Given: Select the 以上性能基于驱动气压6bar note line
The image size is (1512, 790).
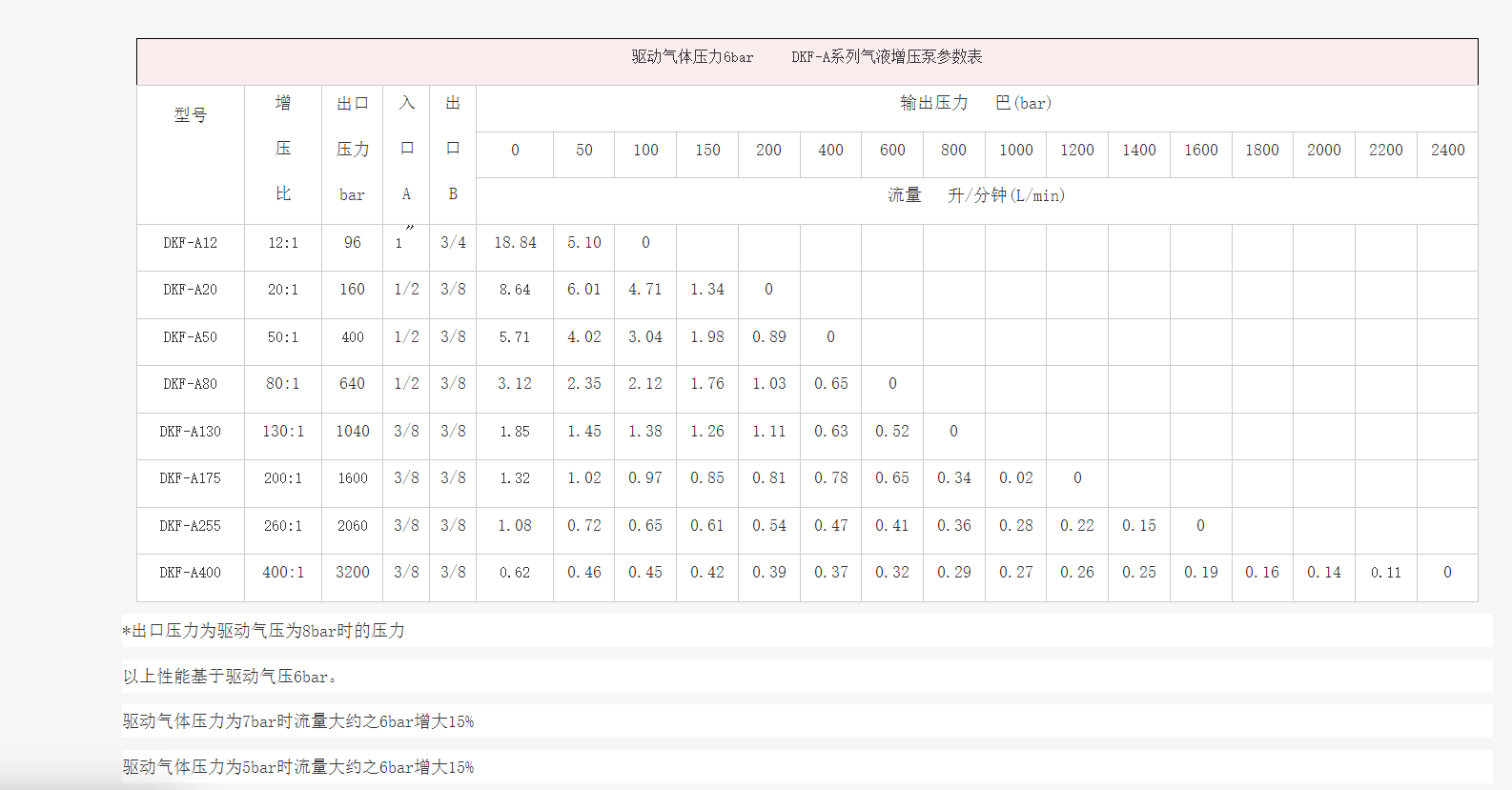Looking at the screenshot, I should click(x=230, y=677).
